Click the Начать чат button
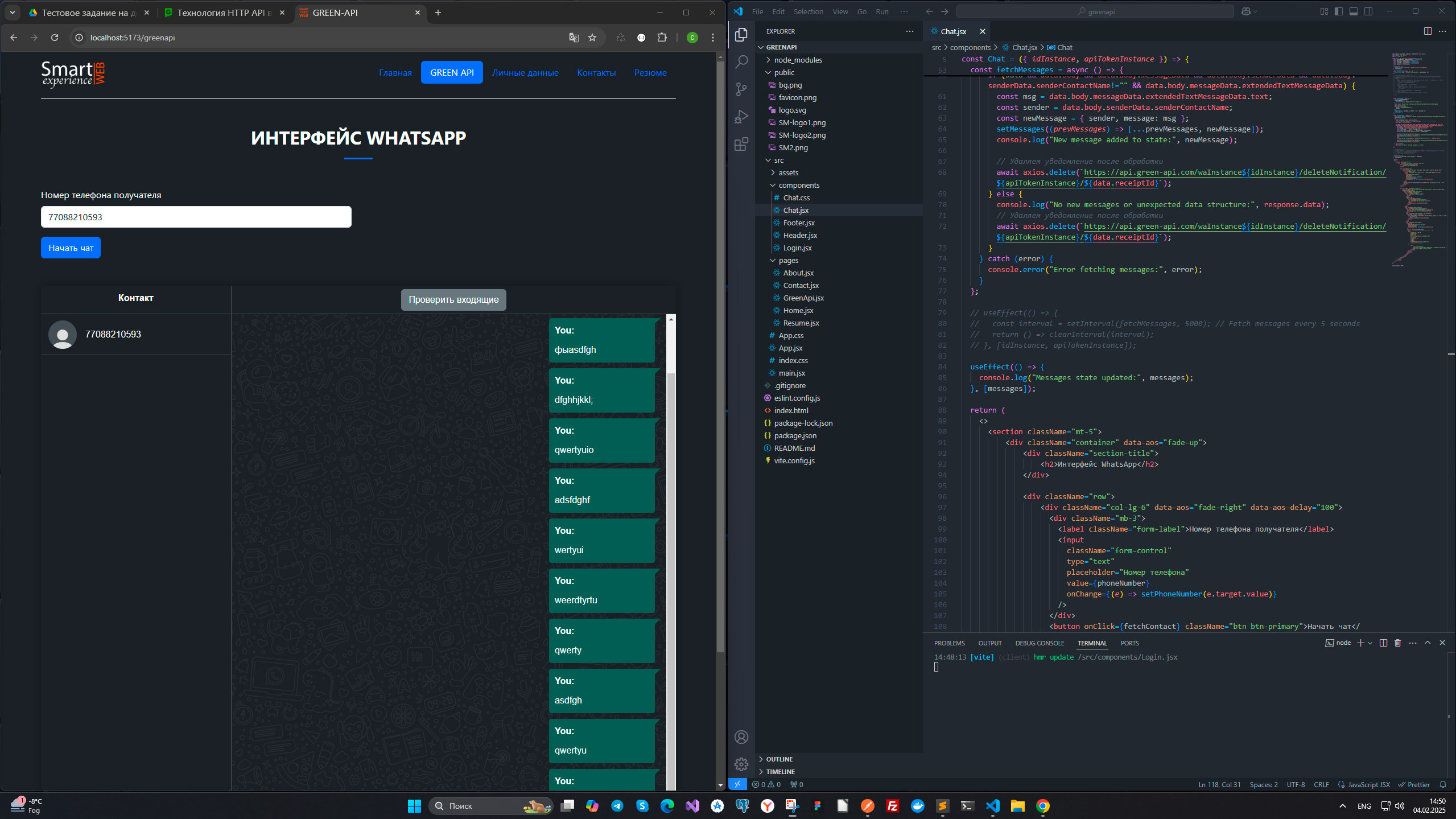The height and width of the screenshot is (819, 1456). (x=71, y=248)
